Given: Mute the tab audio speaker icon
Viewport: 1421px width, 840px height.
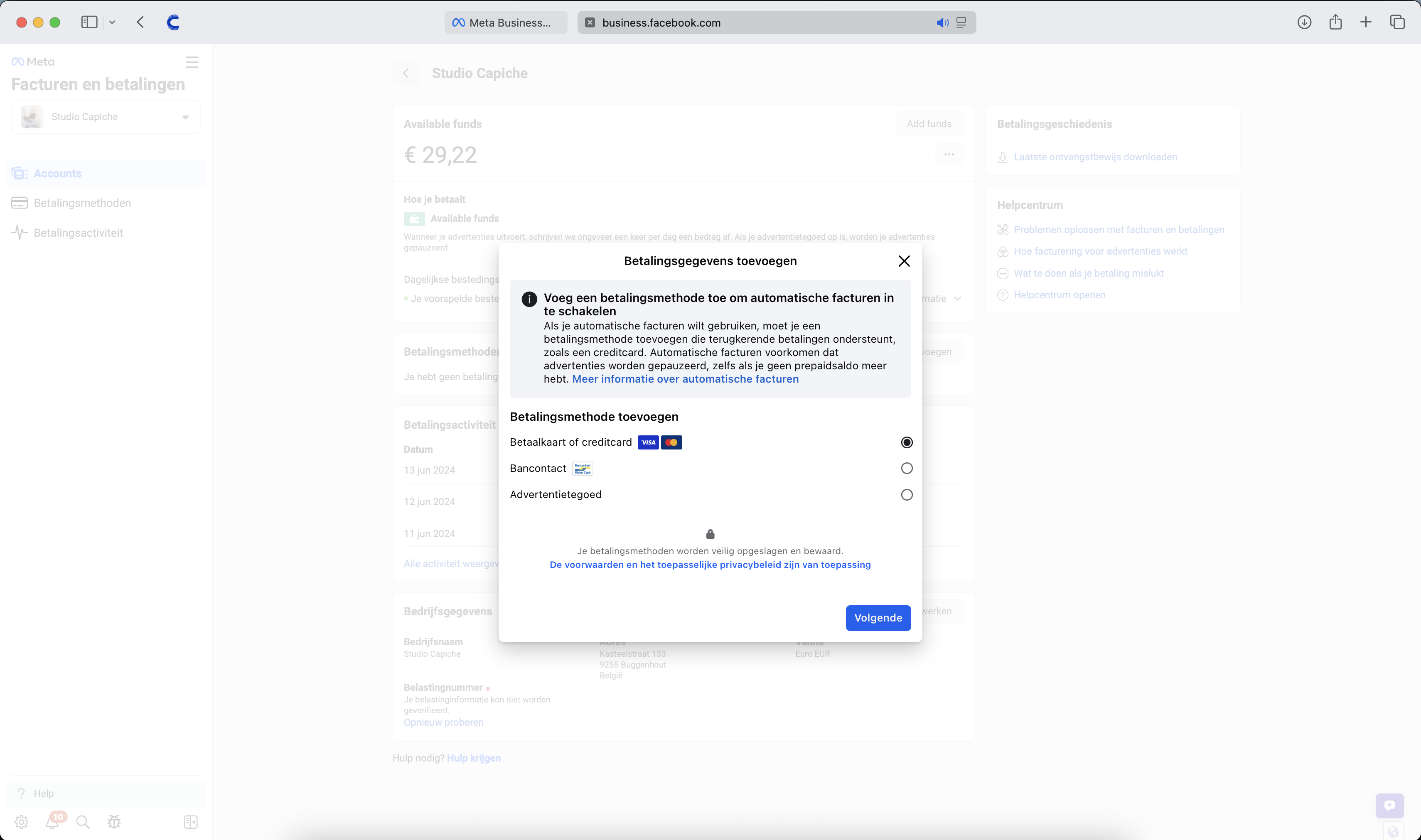Looking at the screenshot, I should click(942, 23).
